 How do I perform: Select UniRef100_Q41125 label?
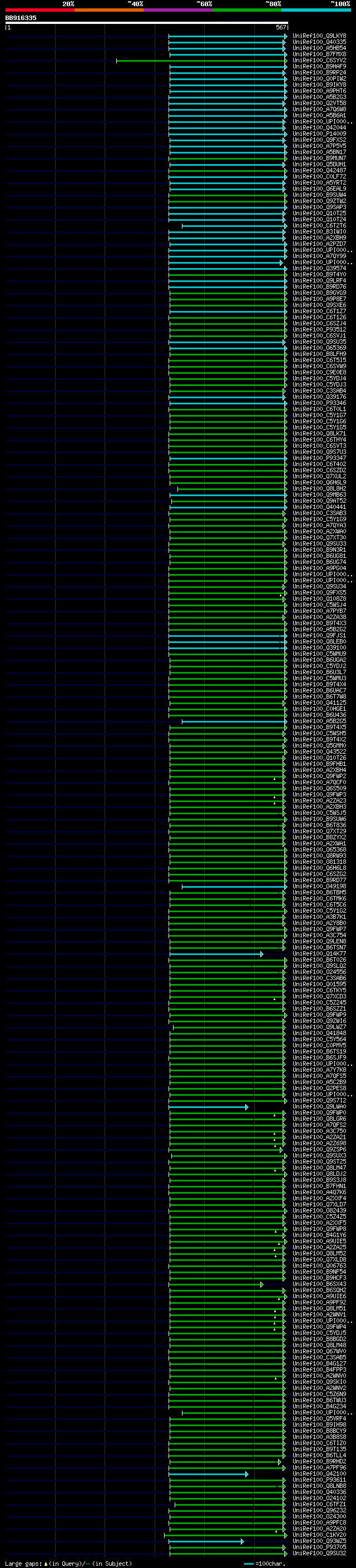319,703
